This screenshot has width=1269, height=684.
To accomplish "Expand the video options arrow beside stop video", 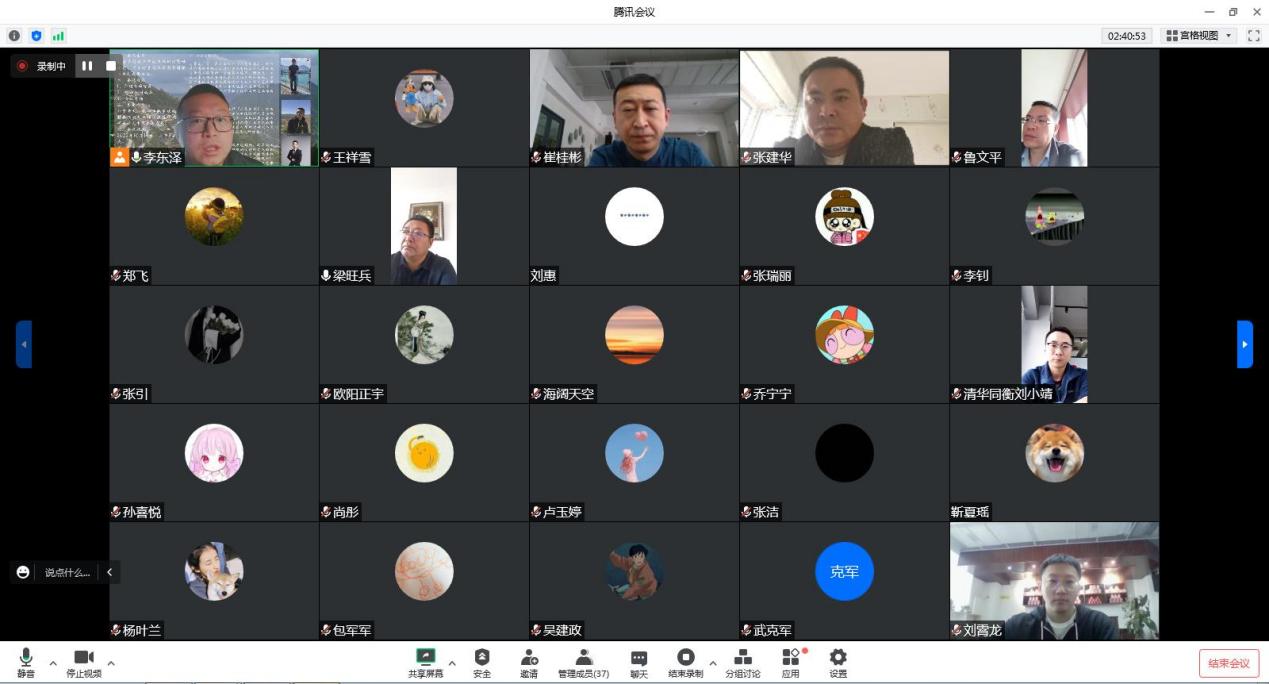I will pos(111,663).
